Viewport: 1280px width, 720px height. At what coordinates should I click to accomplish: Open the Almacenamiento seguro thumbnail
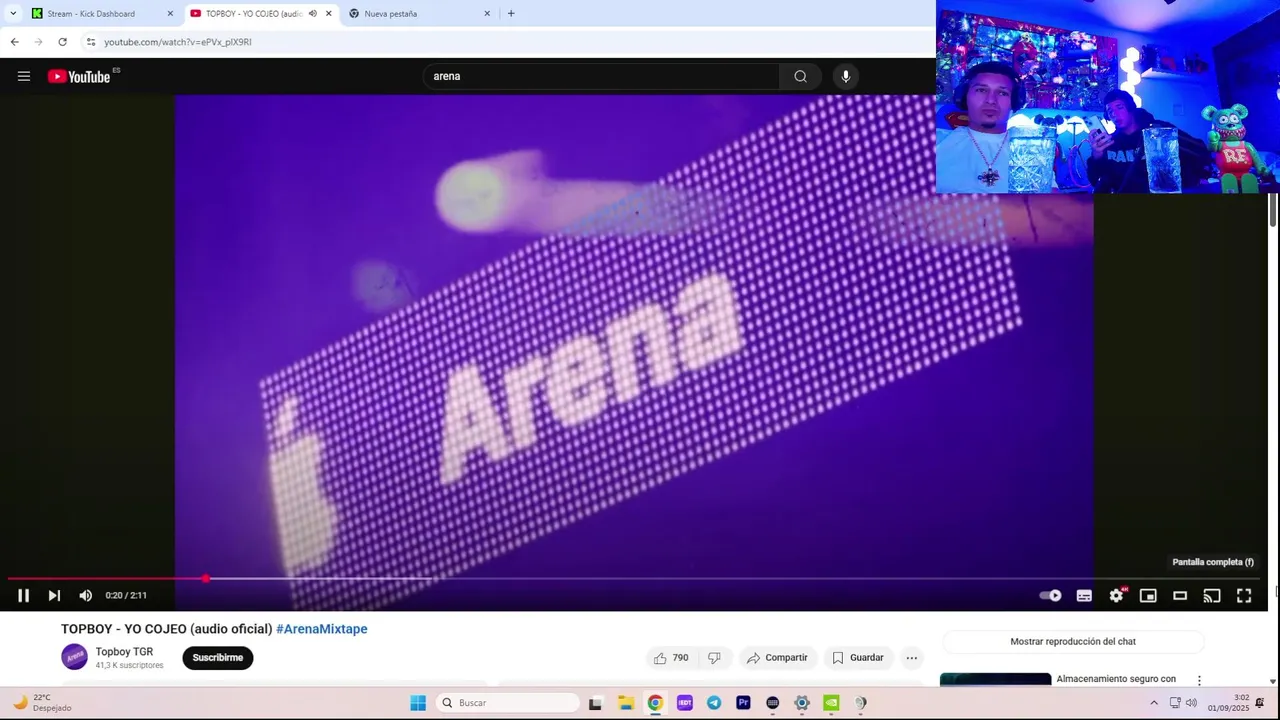coord(995,680)
